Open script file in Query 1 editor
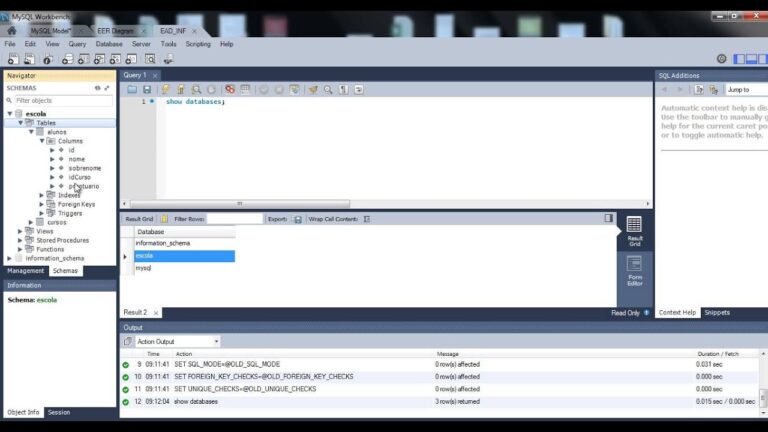Image resolution: width=768 pixels, height=432 pixels. 132,90
